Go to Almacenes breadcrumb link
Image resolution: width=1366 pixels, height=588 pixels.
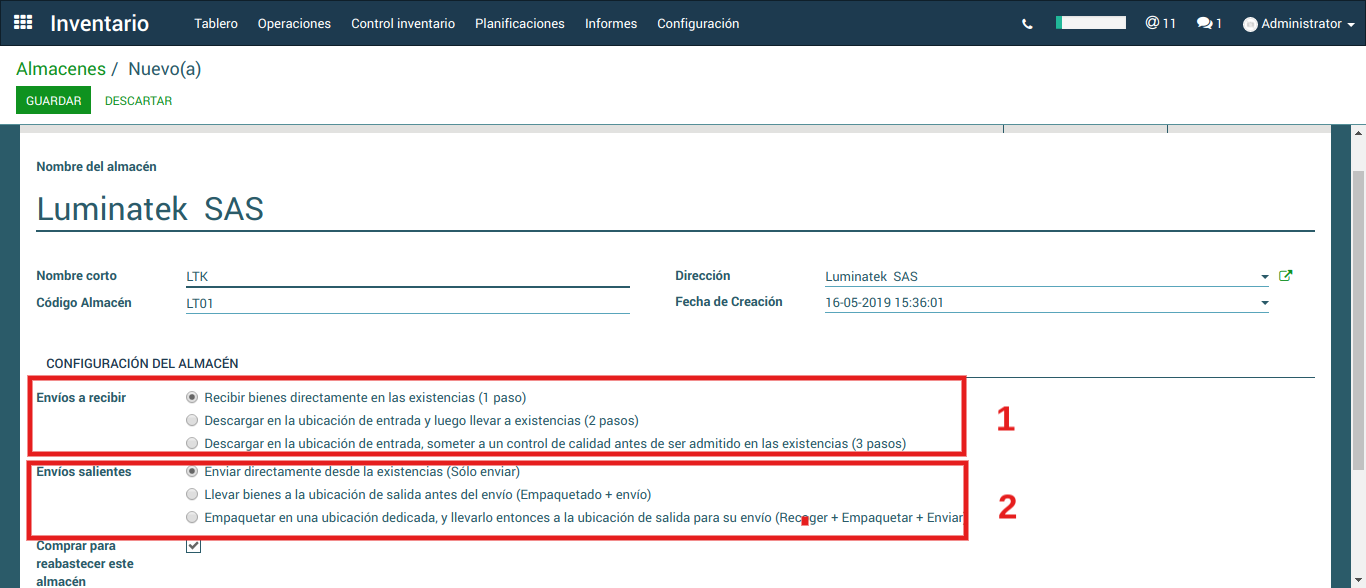coord(61,69)
